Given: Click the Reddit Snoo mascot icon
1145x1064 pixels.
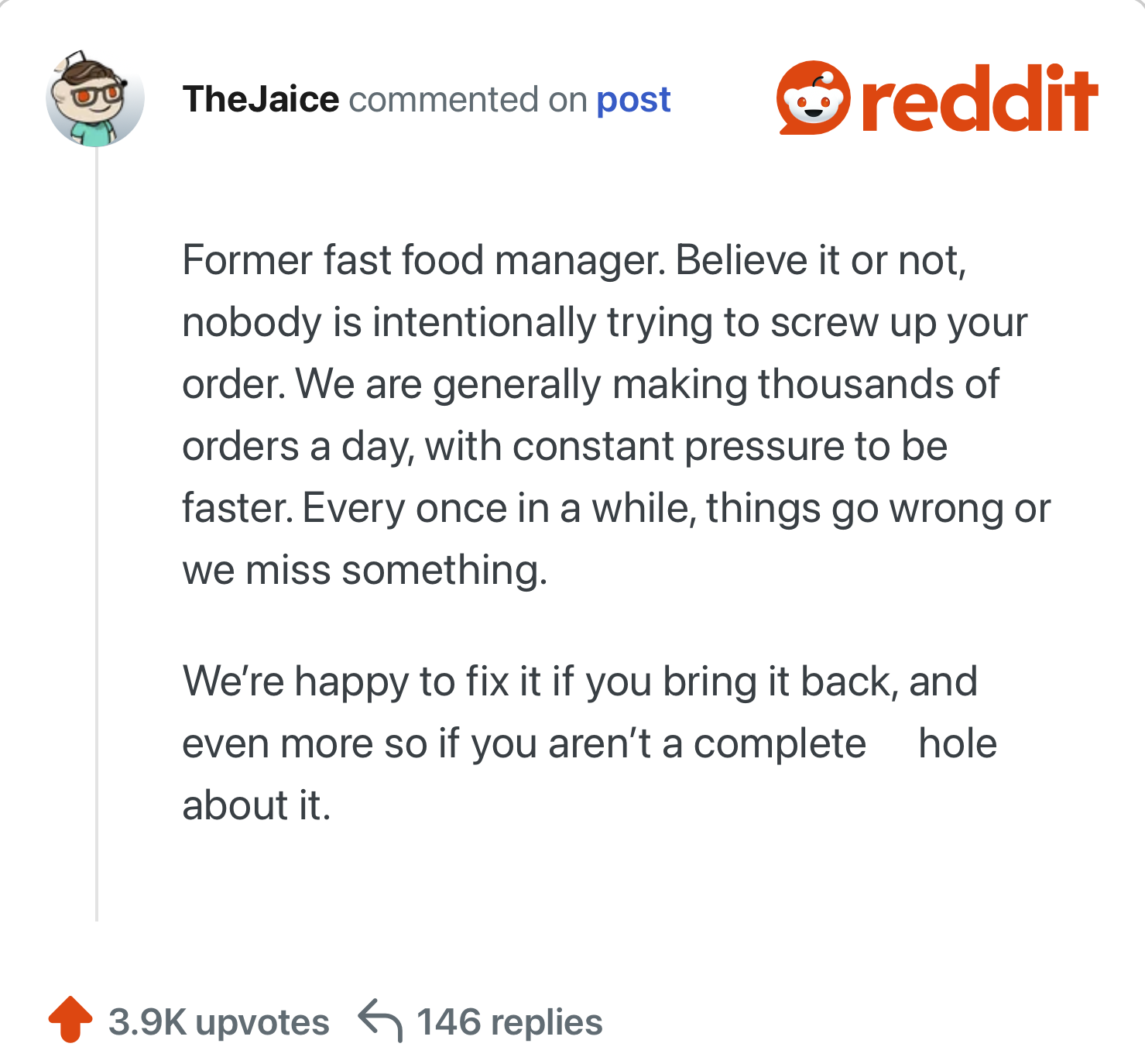Looking at the screenshot, I should click(x=813, y=98).
